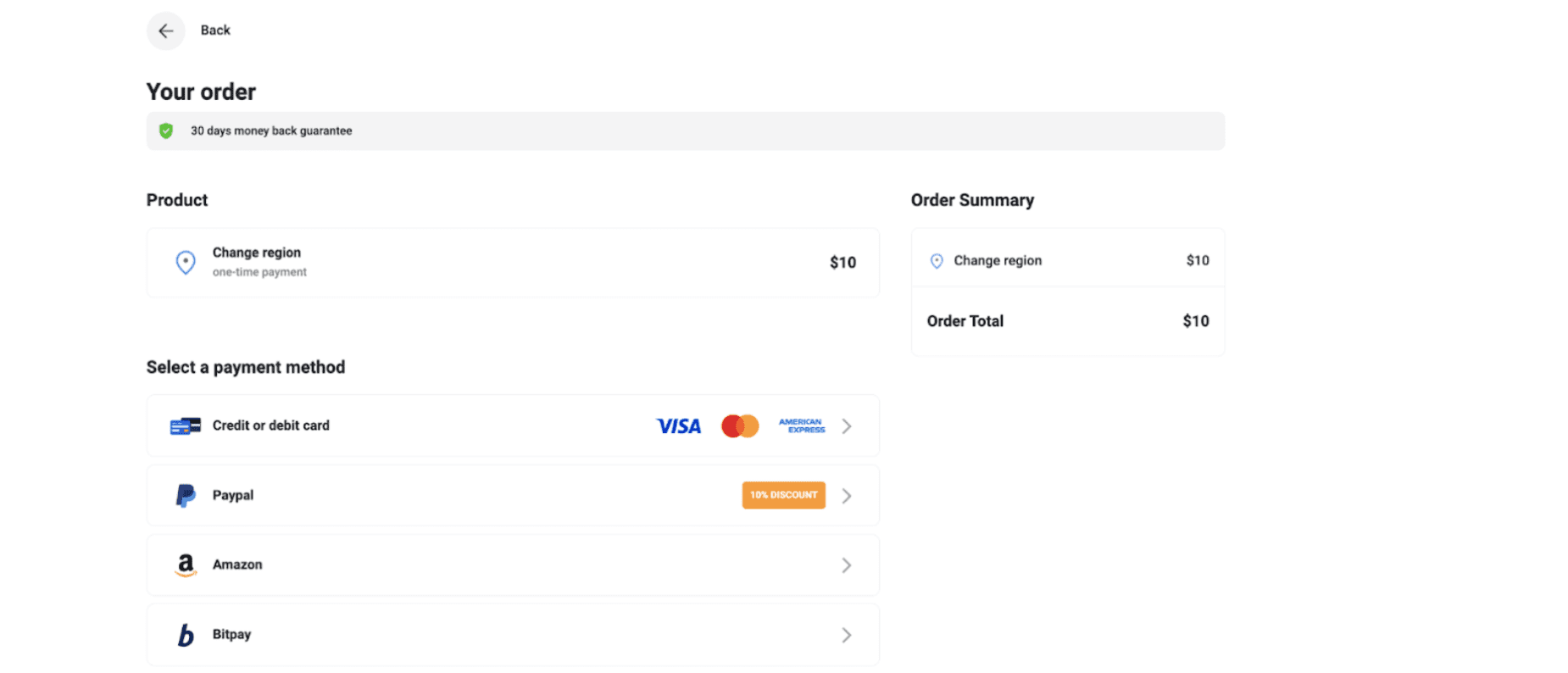Expand the Amazon payment chevron

coord(847,565)
